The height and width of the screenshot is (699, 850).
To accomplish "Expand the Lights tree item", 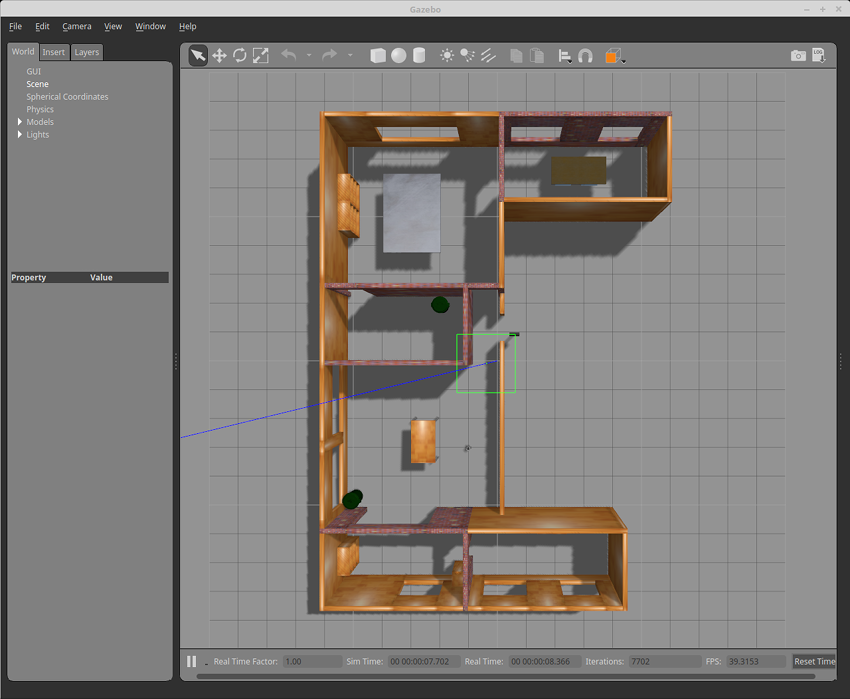I will 20,134.
